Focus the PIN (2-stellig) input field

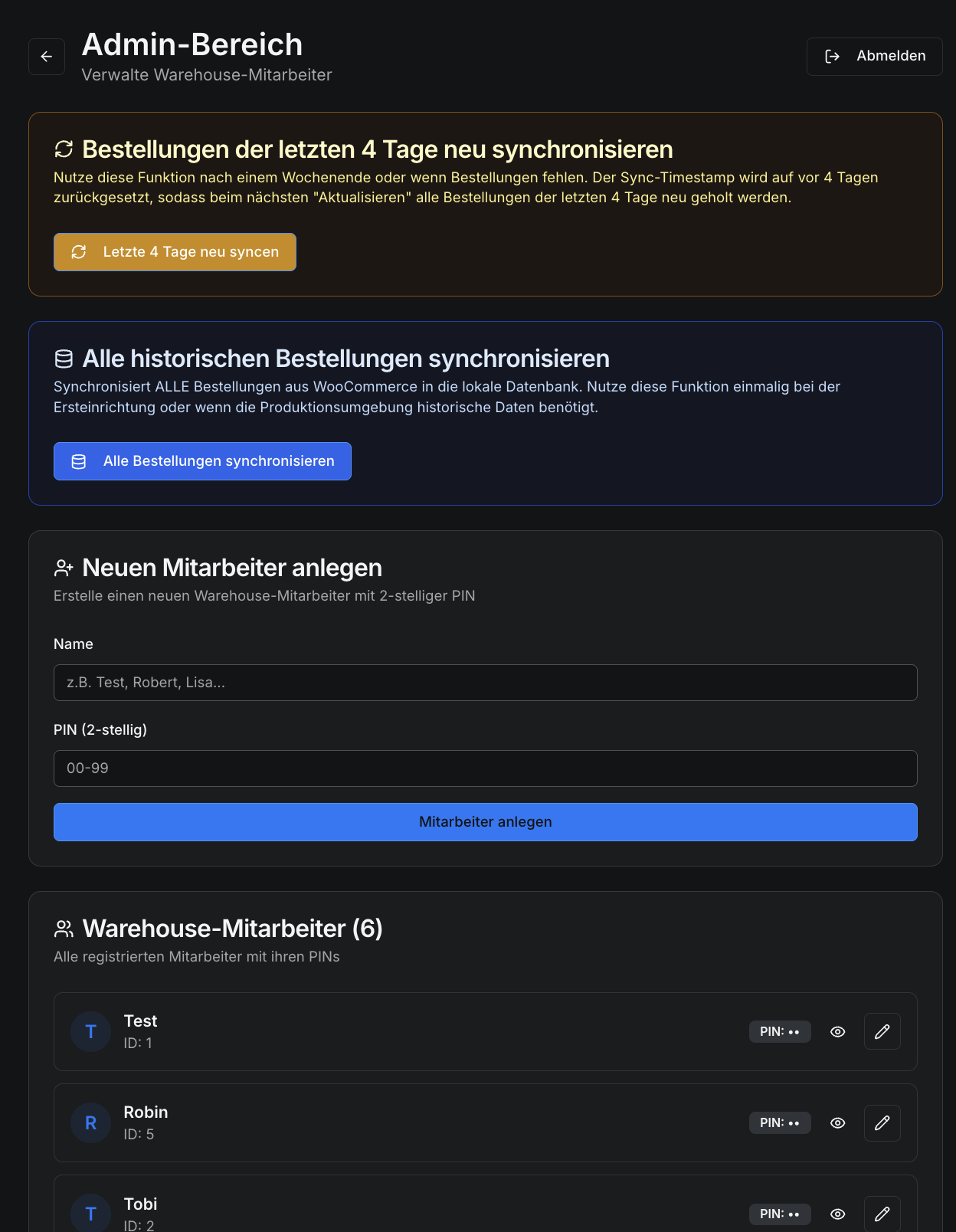(x=485, y=768)
